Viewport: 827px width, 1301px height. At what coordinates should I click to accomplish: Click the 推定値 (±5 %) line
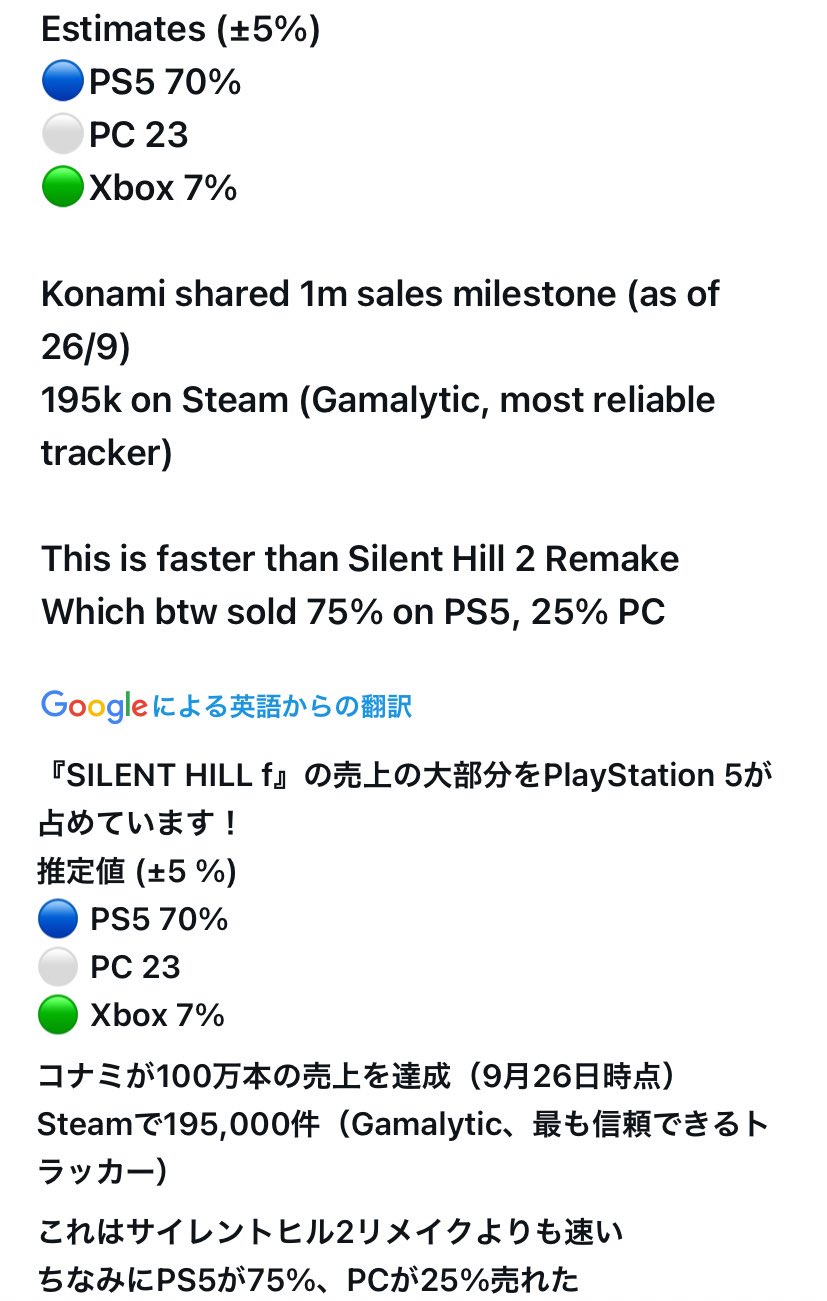tap(137, 872)
